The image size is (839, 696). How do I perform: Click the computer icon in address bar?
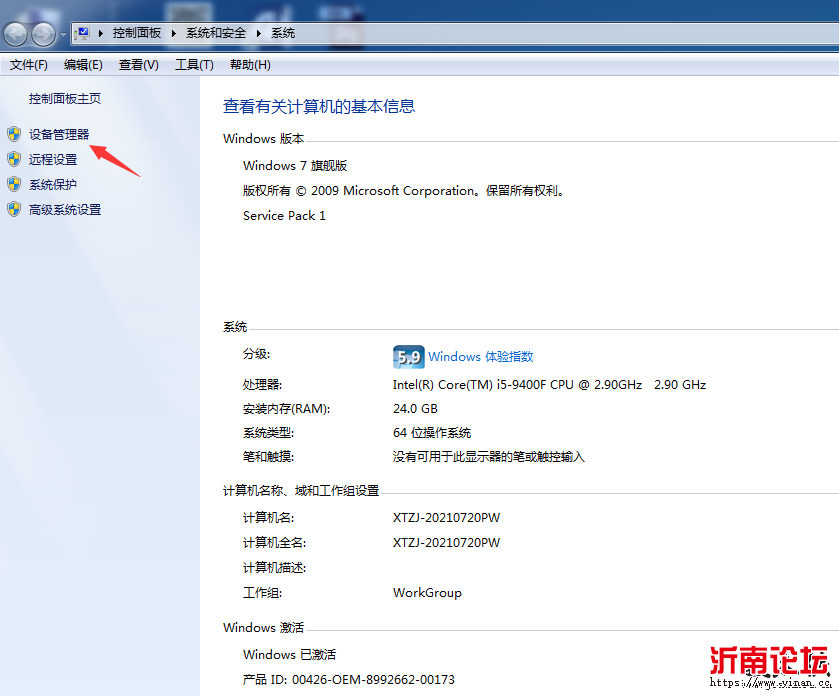[83, 33]
